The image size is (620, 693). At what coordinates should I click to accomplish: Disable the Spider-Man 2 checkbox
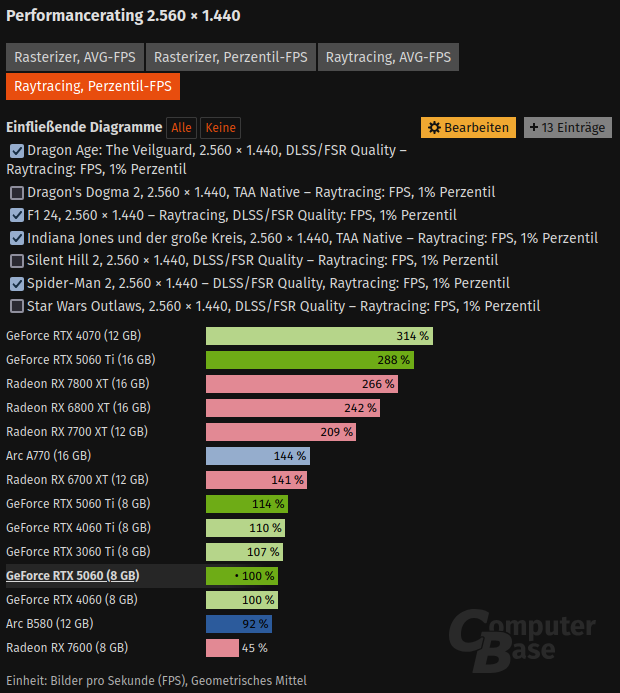click(17, 284)
